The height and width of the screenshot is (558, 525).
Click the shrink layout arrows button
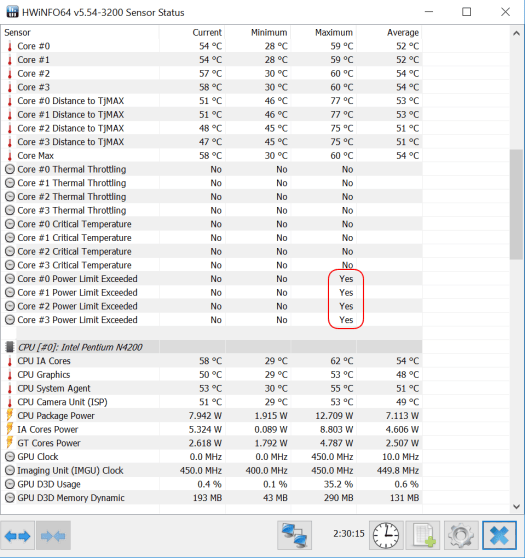pos(53,536)
